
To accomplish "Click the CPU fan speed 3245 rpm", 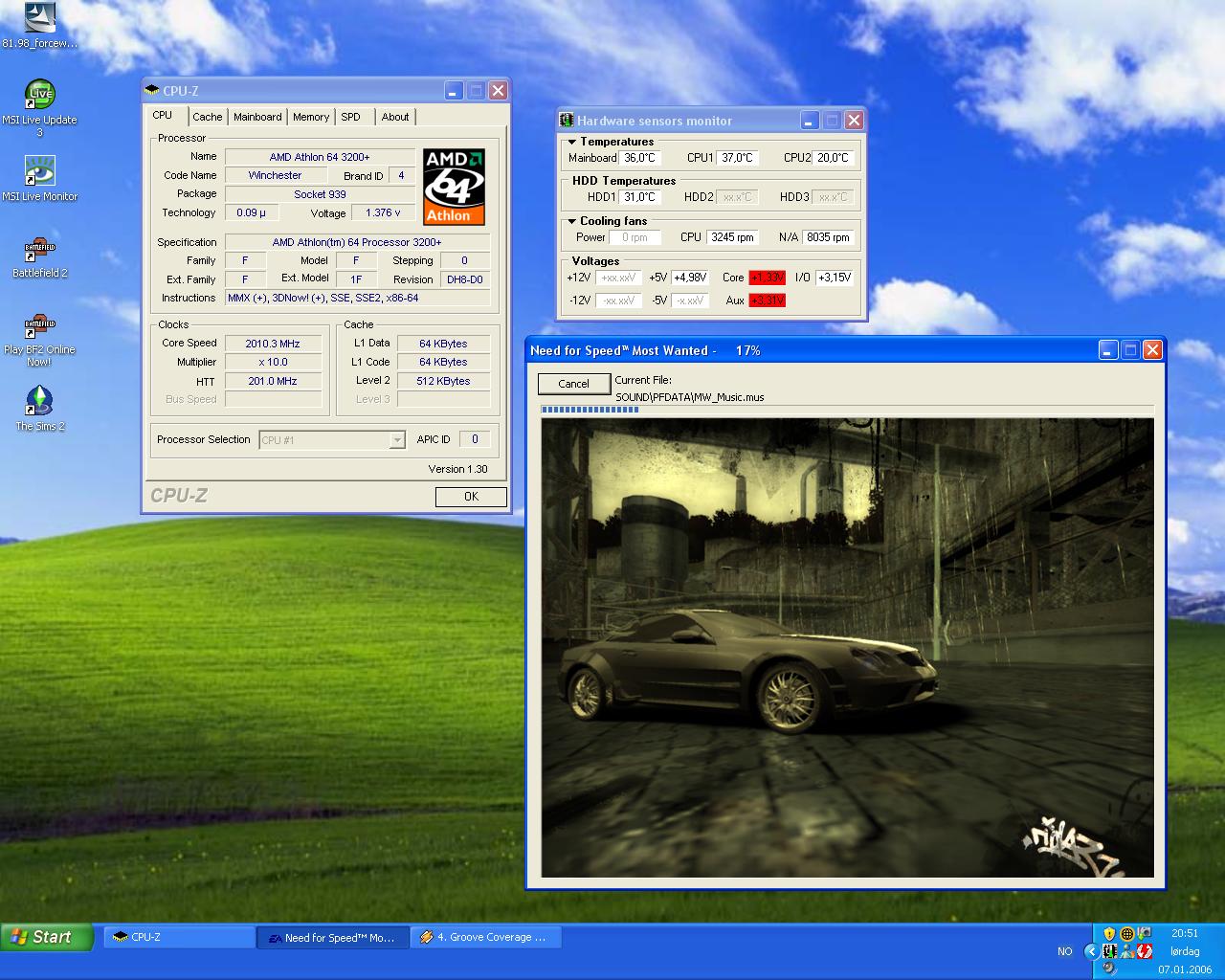I will (x=732, y=237).
